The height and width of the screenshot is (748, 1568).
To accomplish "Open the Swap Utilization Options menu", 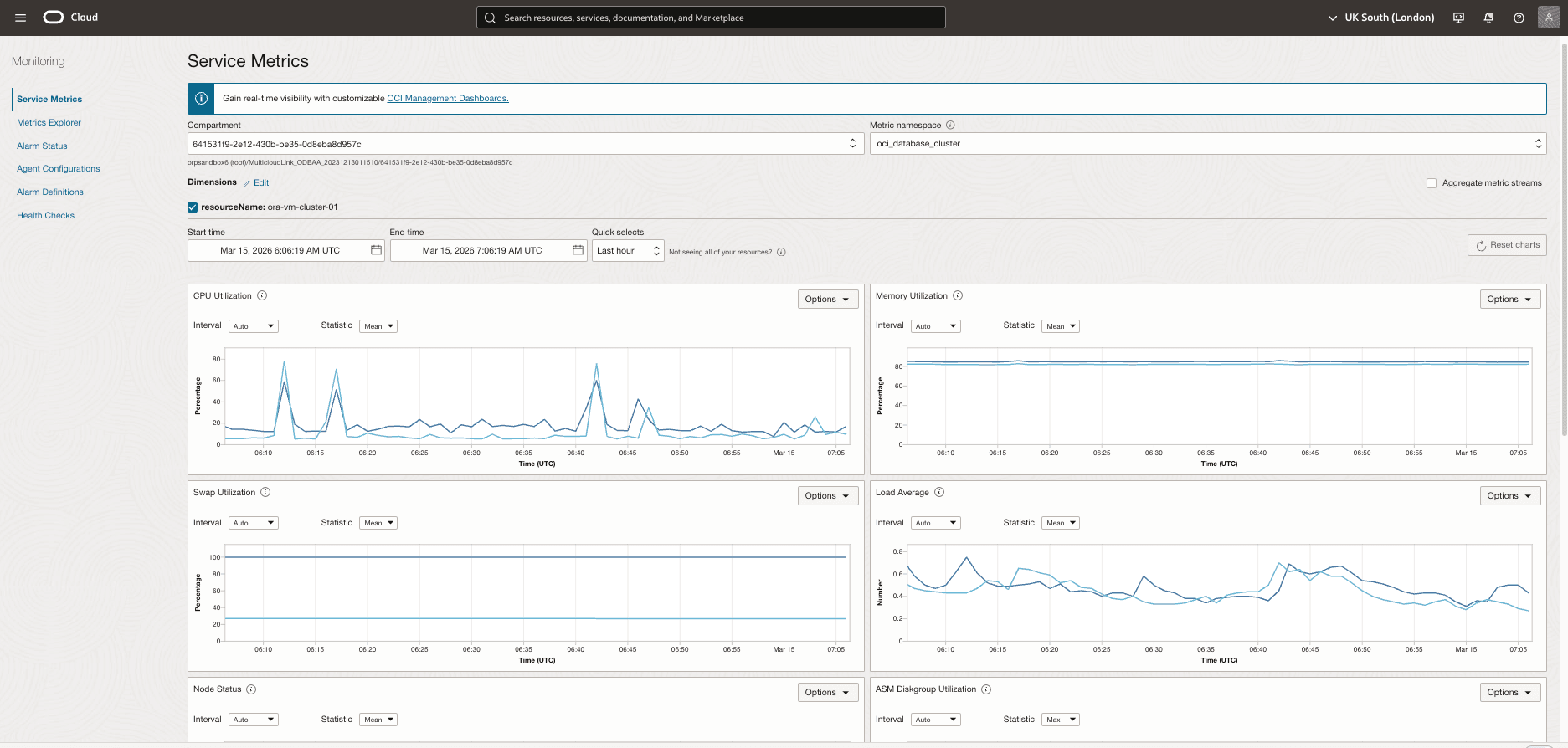I will [x=827, y=495].
